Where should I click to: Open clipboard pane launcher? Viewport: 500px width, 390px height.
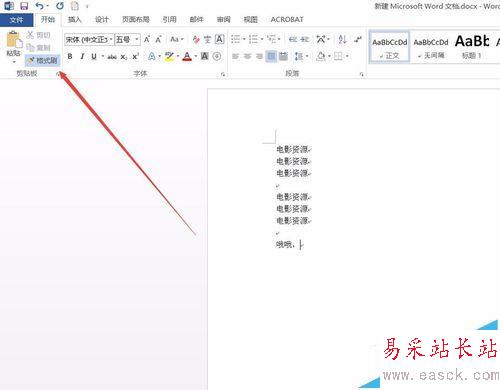coord(58,74)
